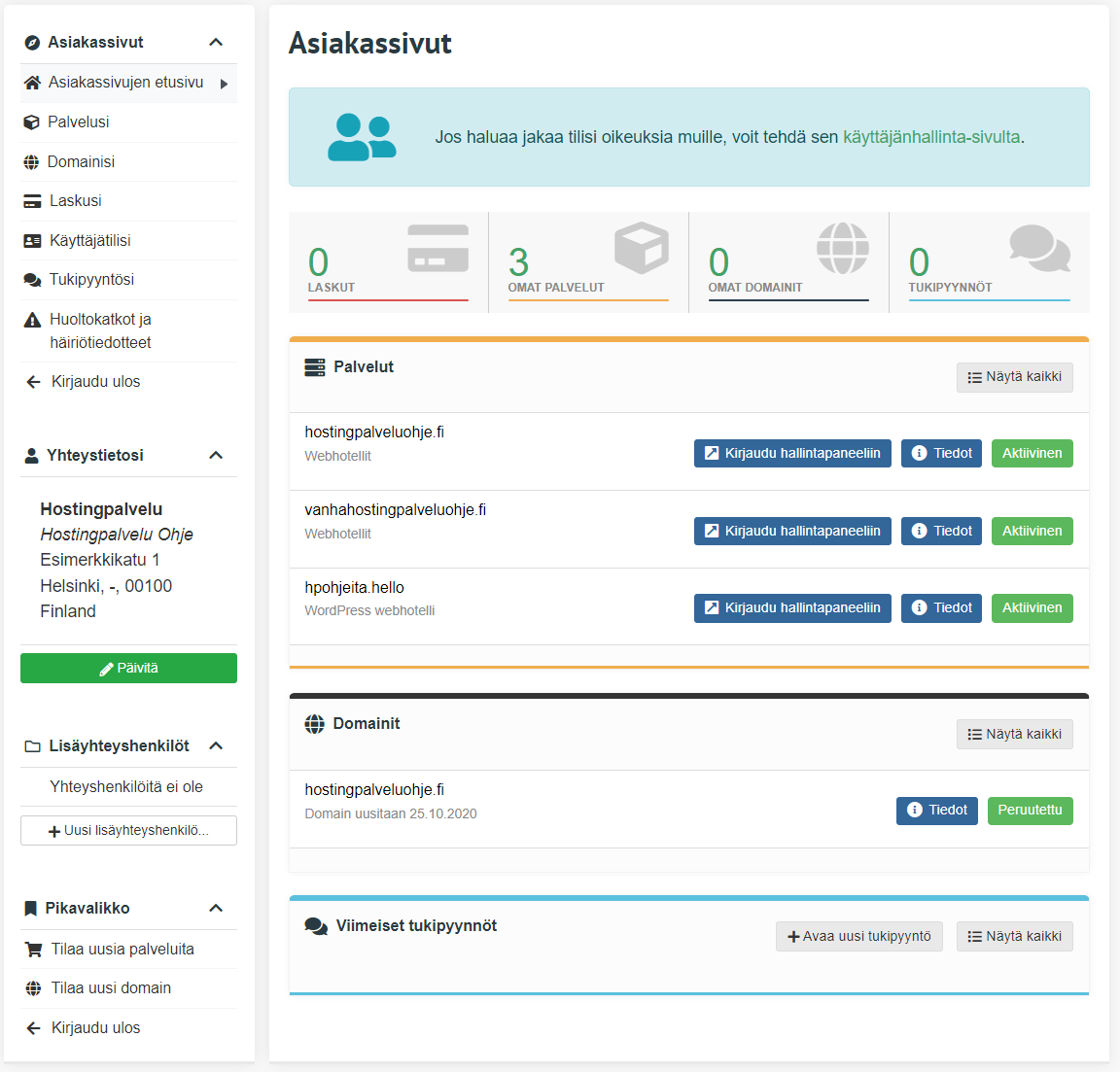This screenshot has height=1072, width=1120.
Task: Click the chat bubbles icon in Tukipyynnöt tile
Action: click(x=1039, y=248)
